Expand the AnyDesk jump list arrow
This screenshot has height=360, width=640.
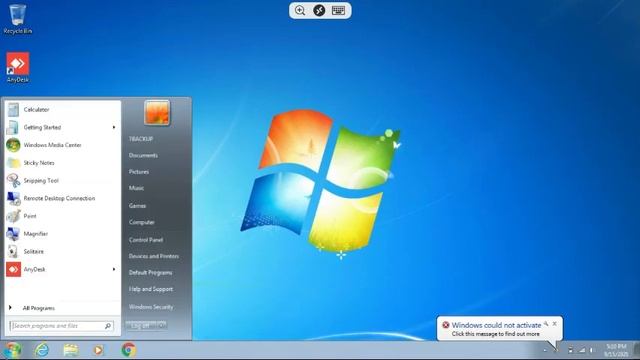114,269
